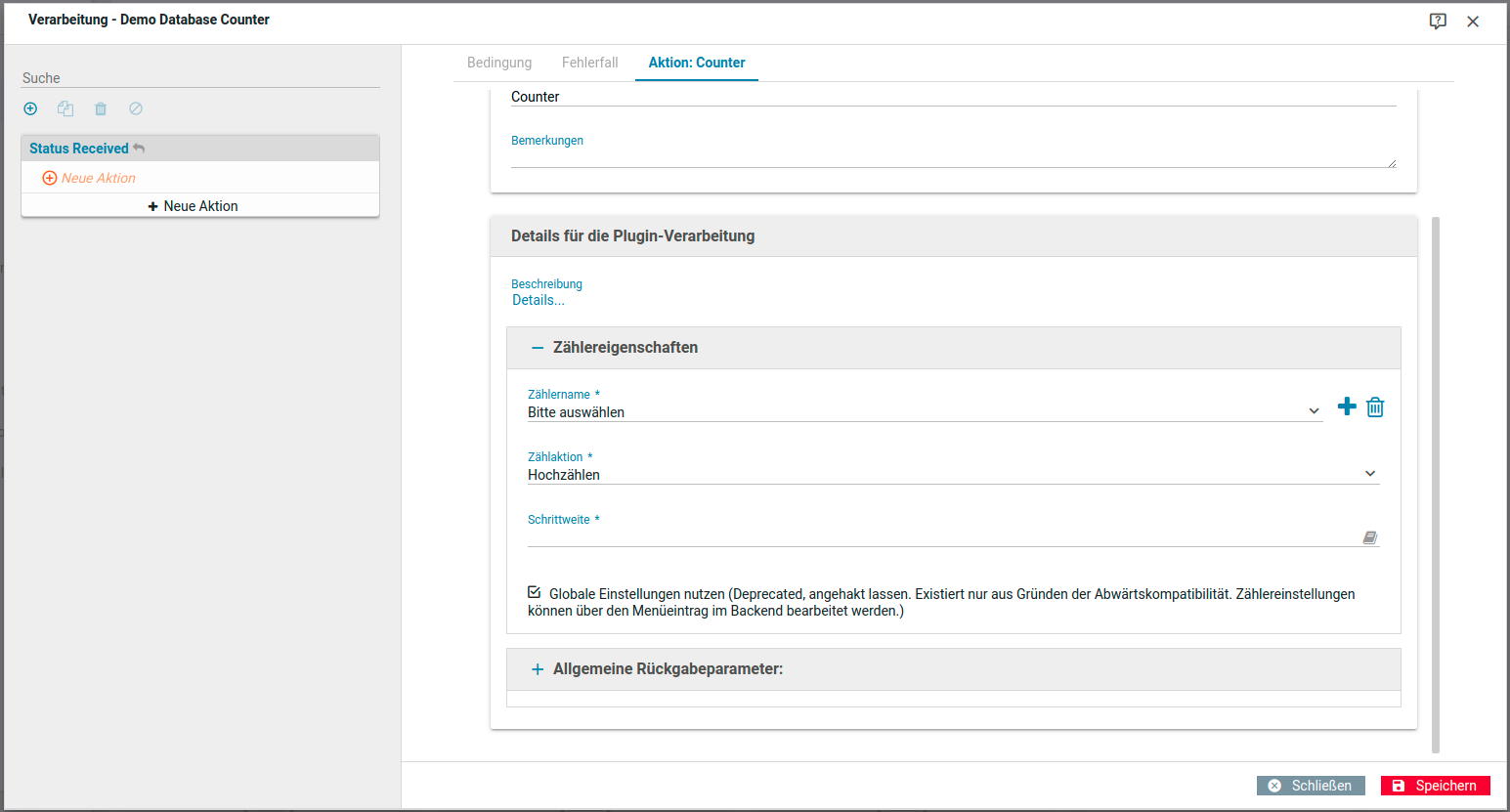Switch to the Bedingung tab

499,63
